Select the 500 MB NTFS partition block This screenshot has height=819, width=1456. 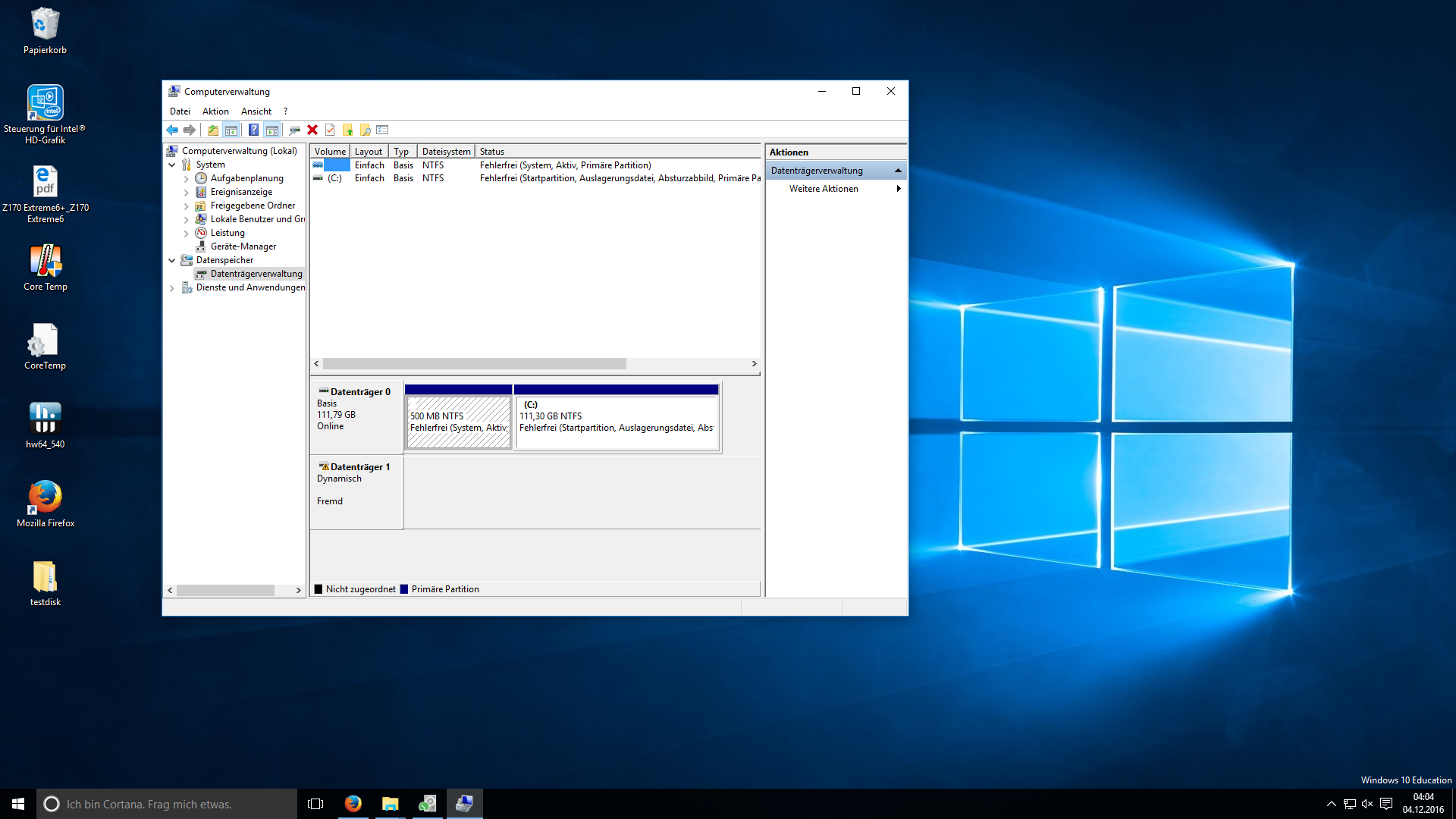[458, 422]
